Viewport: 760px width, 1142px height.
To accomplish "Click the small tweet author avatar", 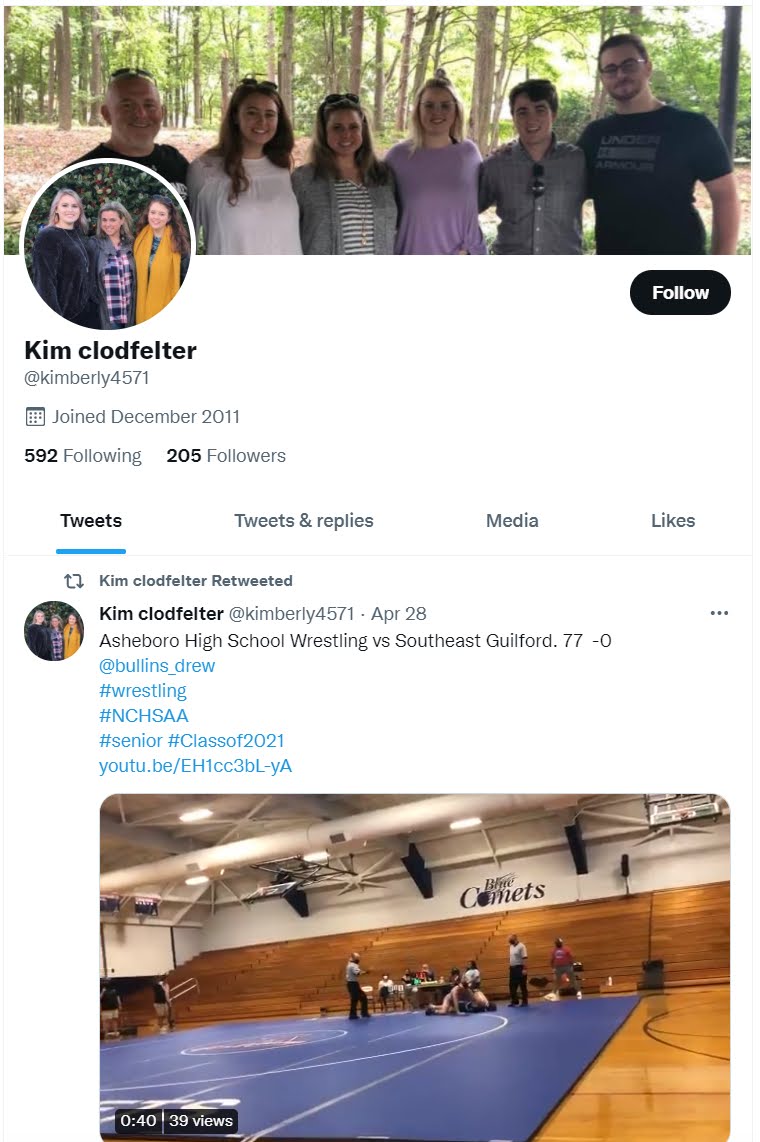I will (54, 631).
